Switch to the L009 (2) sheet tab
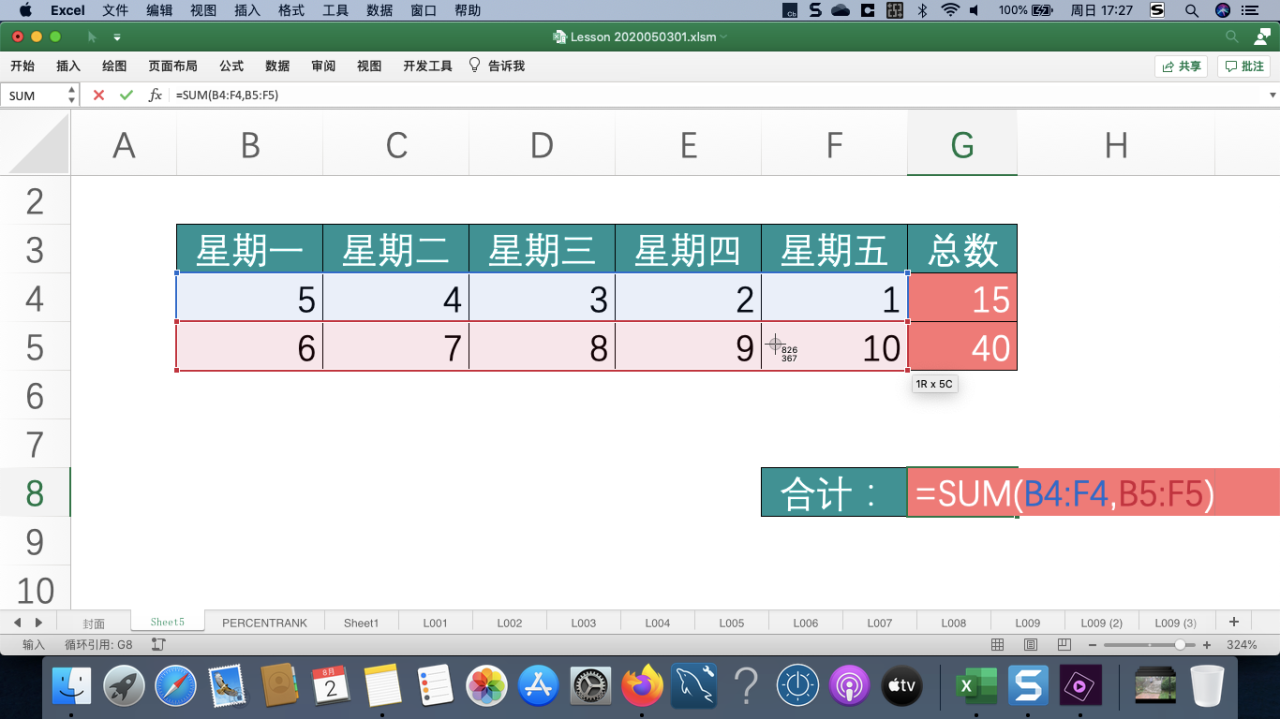This screenshot has width=1280, height=719. (1101, 623)
